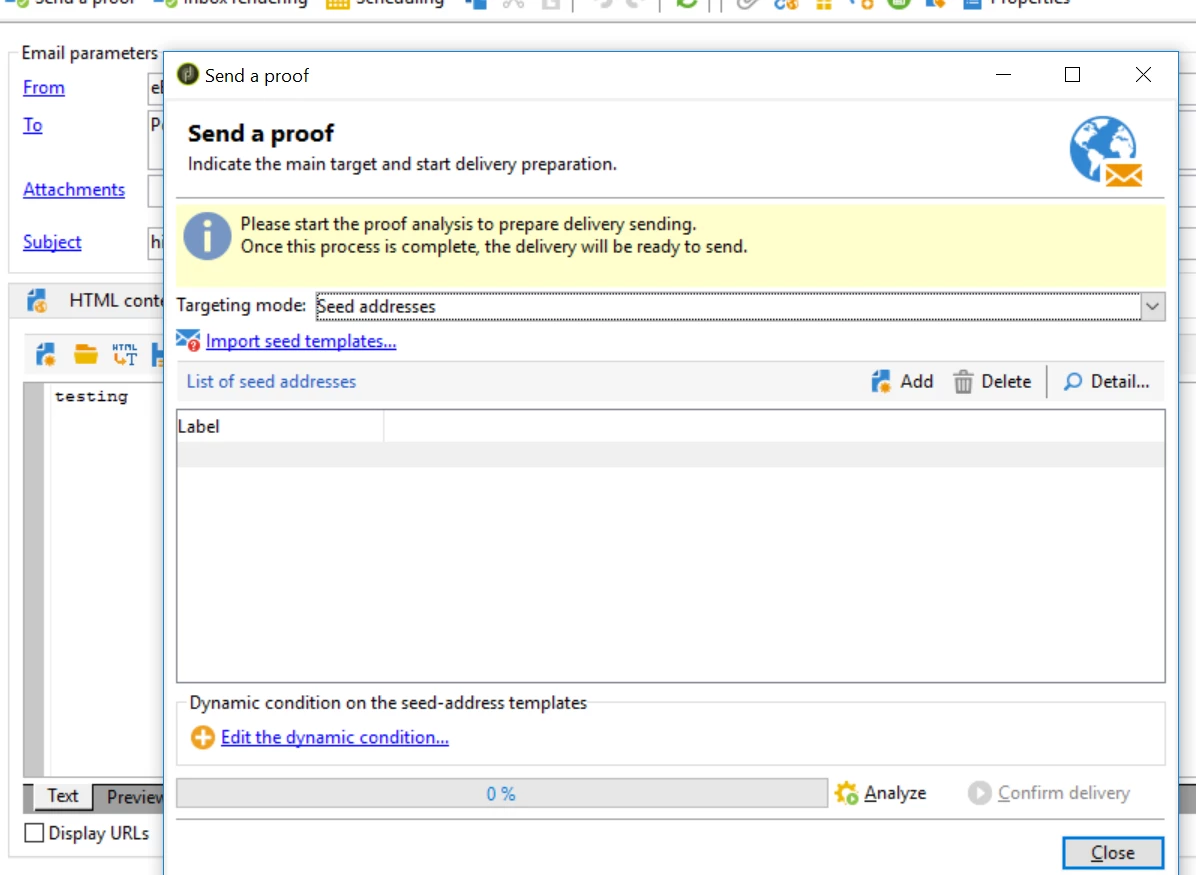Click the To link in Email parameters
Screen dimensions: 1196x875
tap(33, 124)
